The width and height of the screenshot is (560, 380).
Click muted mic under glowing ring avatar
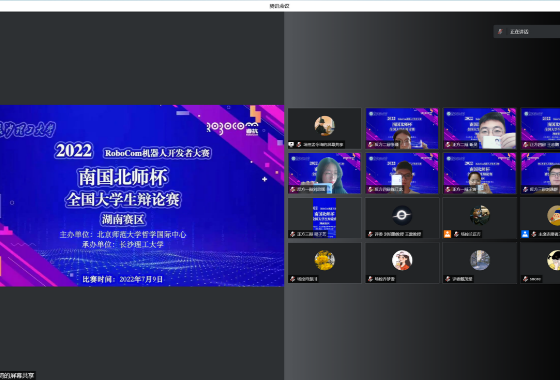(370, 234)
